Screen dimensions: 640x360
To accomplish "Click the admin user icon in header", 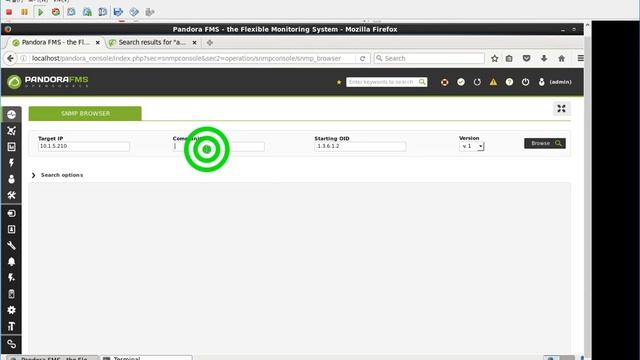I will click(x=542, y=82).
